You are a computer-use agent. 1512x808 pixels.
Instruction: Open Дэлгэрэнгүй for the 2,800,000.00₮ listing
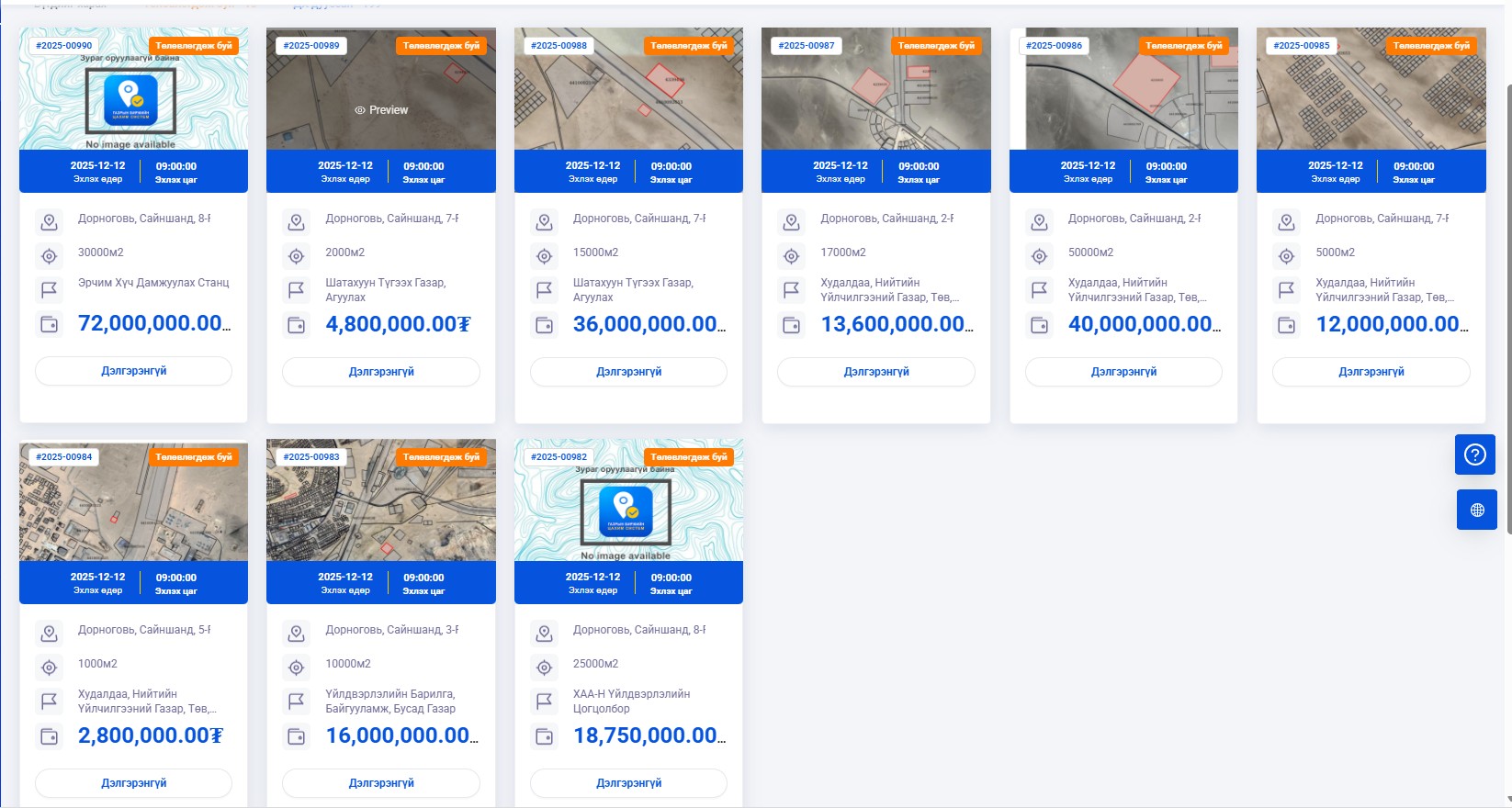[x=133, y=783]
